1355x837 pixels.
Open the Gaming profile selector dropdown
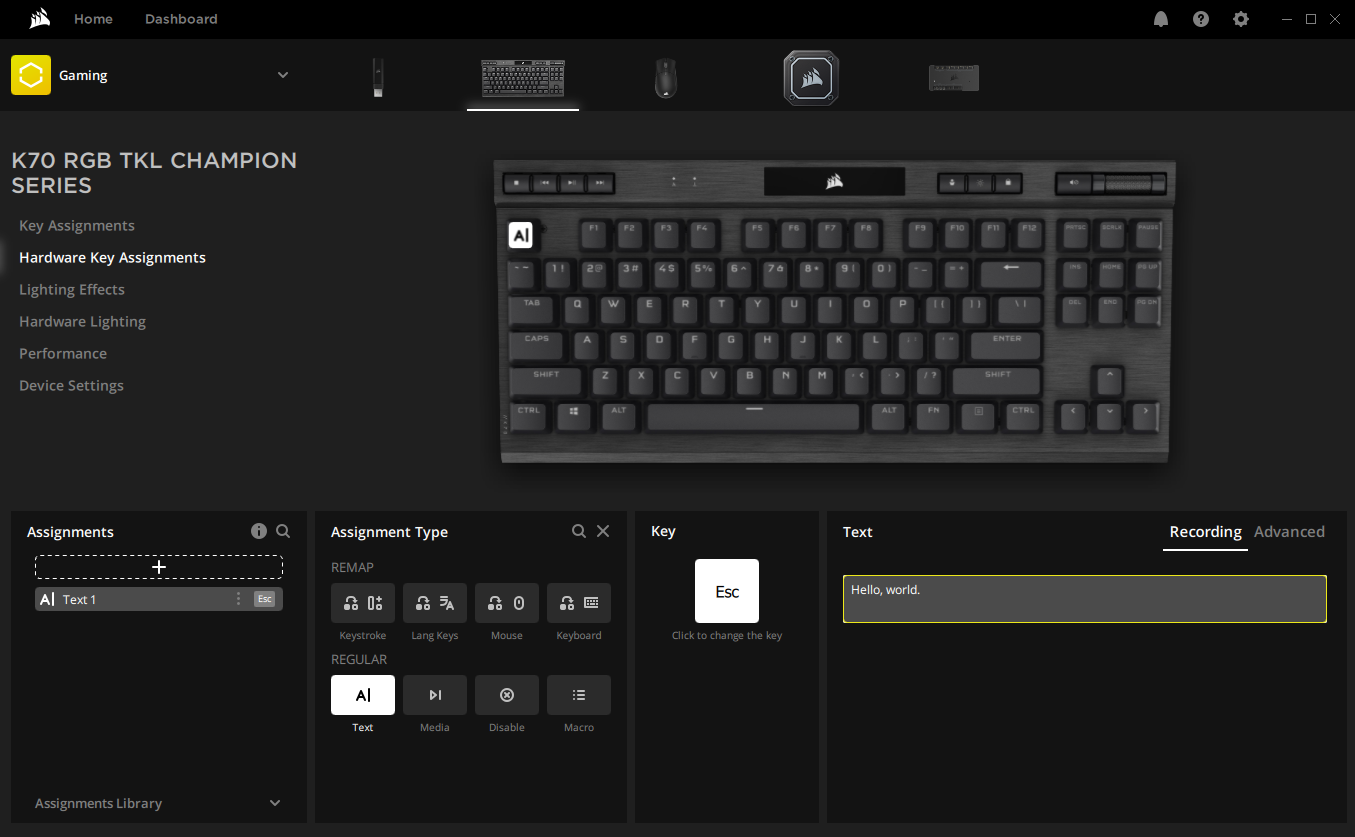[282, 75]
